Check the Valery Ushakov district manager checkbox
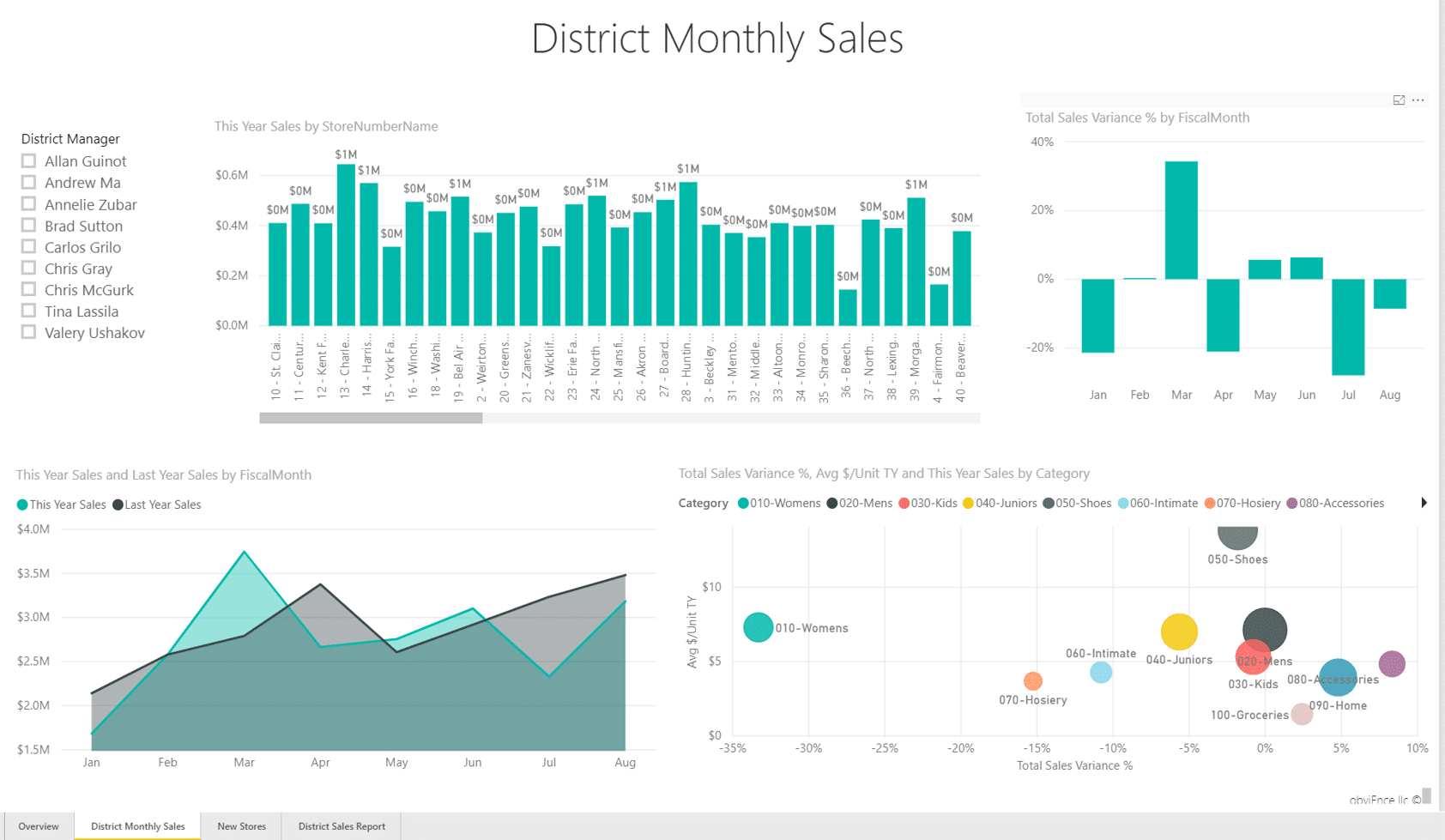The width and height of the screenshot is (1445, 840). (28, 332)
